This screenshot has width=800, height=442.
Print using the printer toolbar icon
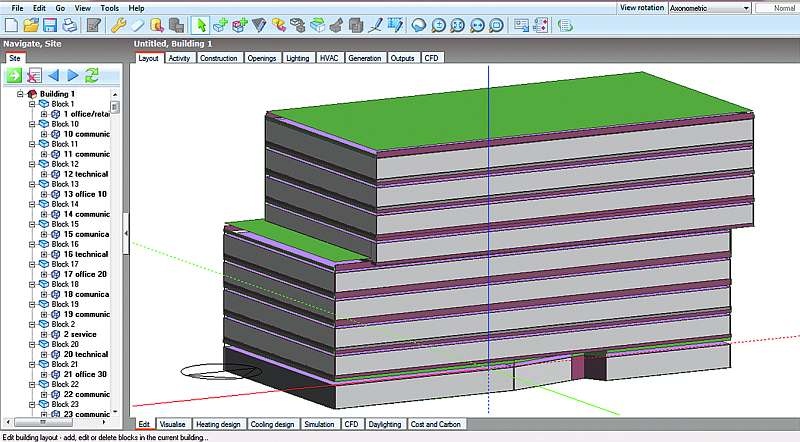pyautogui.click(x=69, y=24)
